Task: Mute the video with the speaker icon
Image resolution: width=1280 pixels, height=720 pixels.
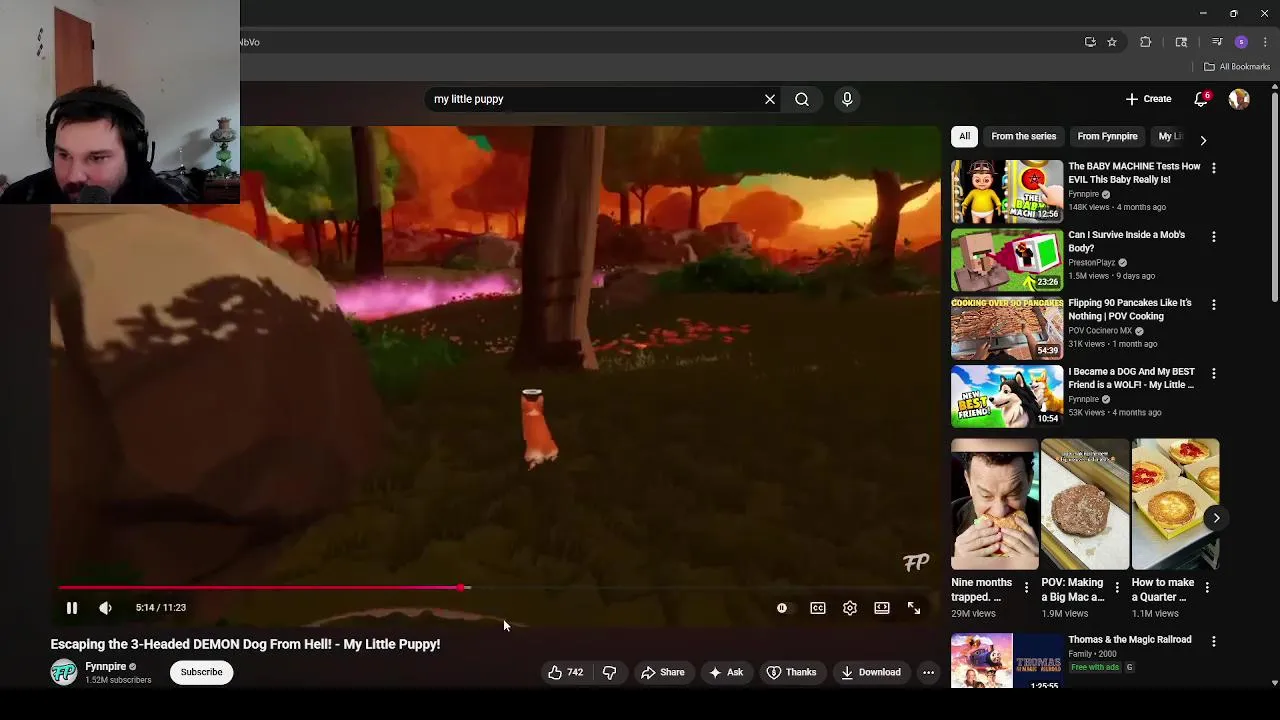Action: (105, 608)
